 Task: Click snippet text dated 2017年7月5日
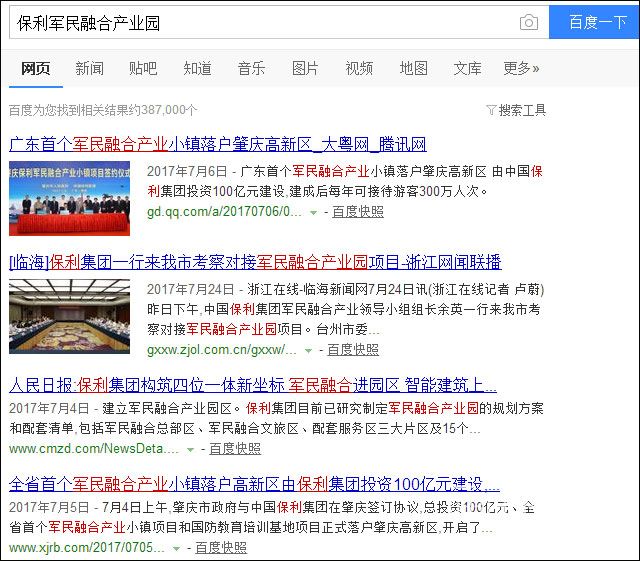coord(272,517)
